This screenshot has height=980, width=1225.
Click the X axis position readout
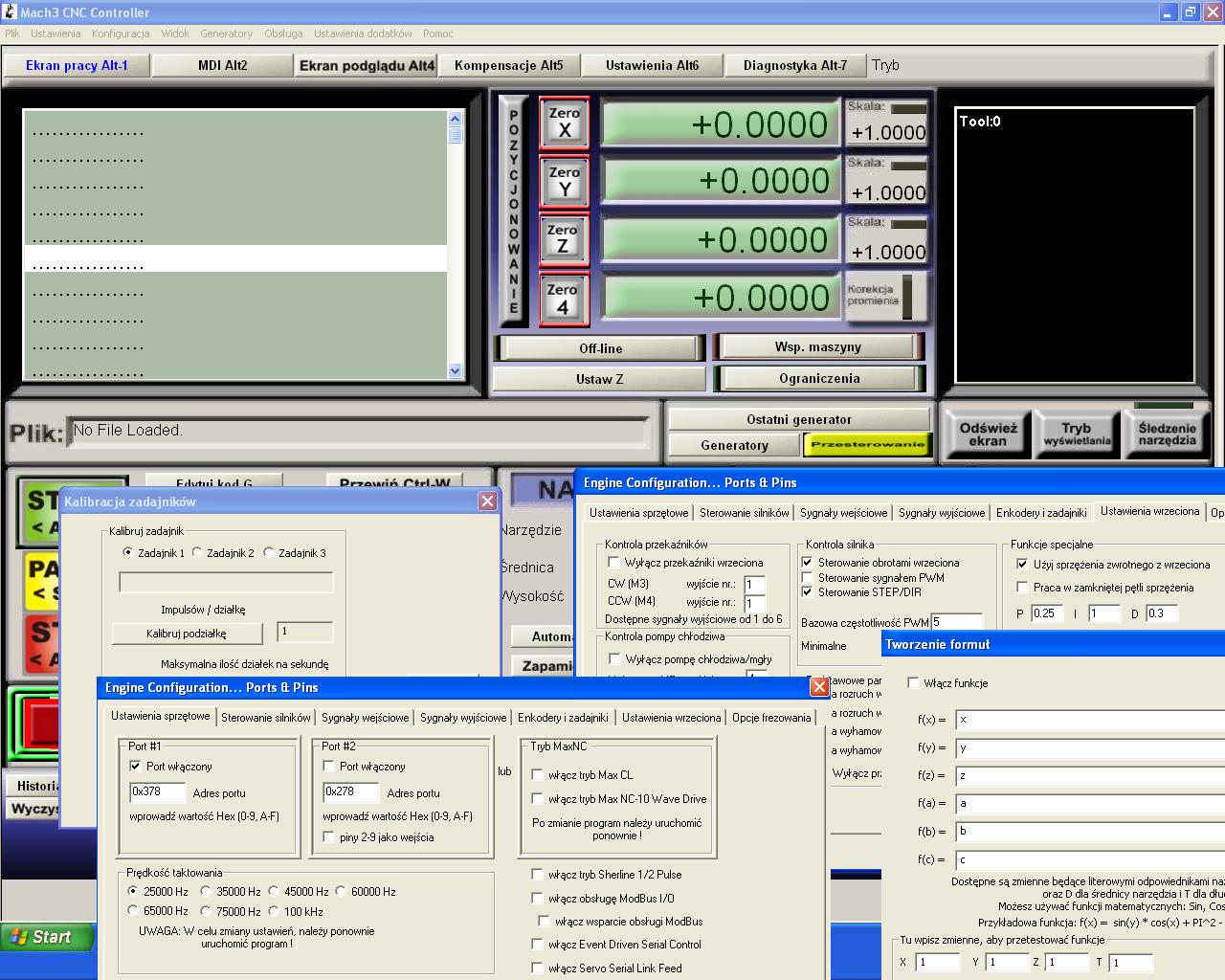tap(720, 124)
